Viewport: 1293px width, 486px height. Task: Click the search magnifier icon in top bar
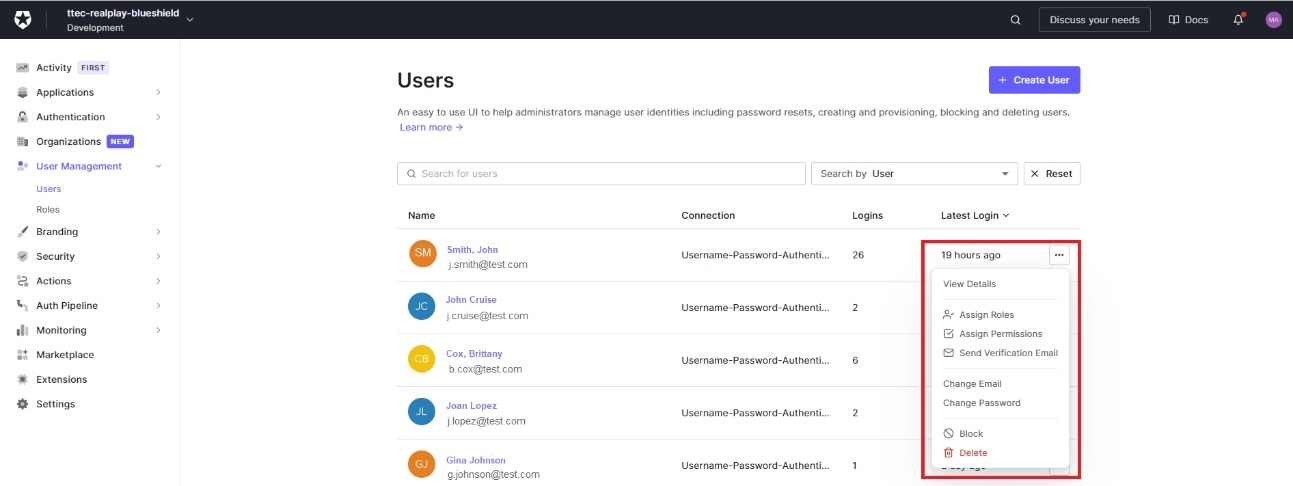[1015, 20]
